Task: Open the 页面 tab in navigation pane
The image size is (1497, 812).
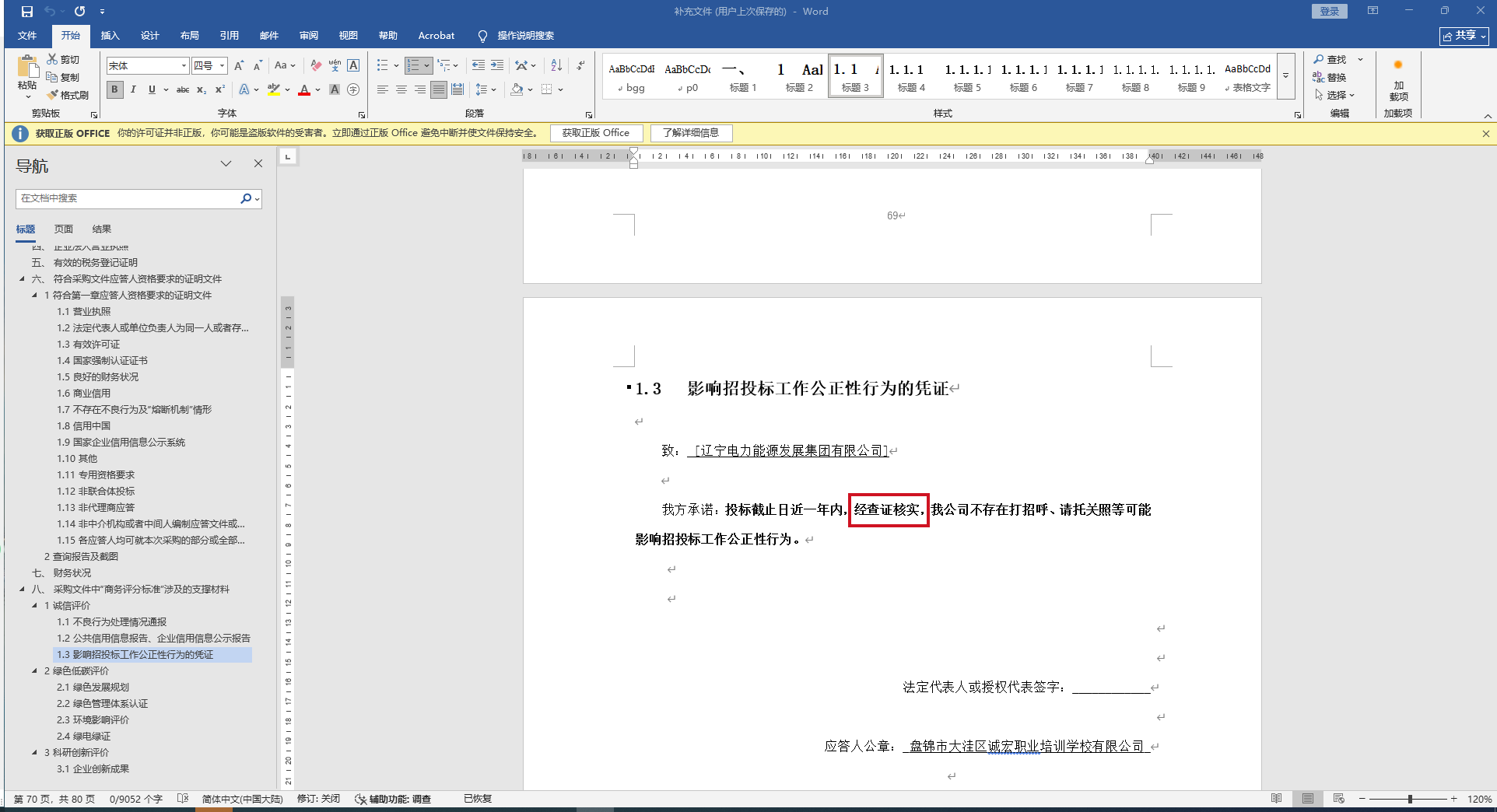Action: [x=64, y=229]
